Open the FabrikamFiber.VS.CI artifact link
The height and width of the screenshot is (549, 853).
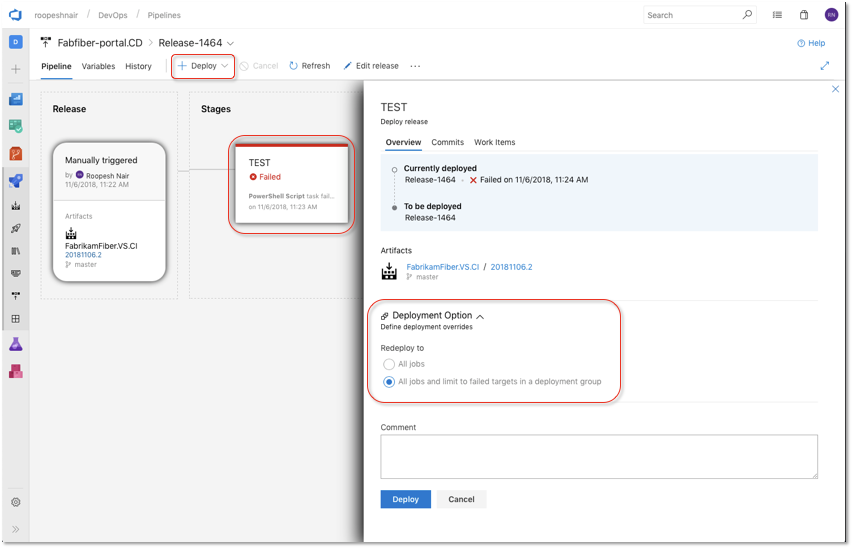pyautogui.click(x=442, y=267)
